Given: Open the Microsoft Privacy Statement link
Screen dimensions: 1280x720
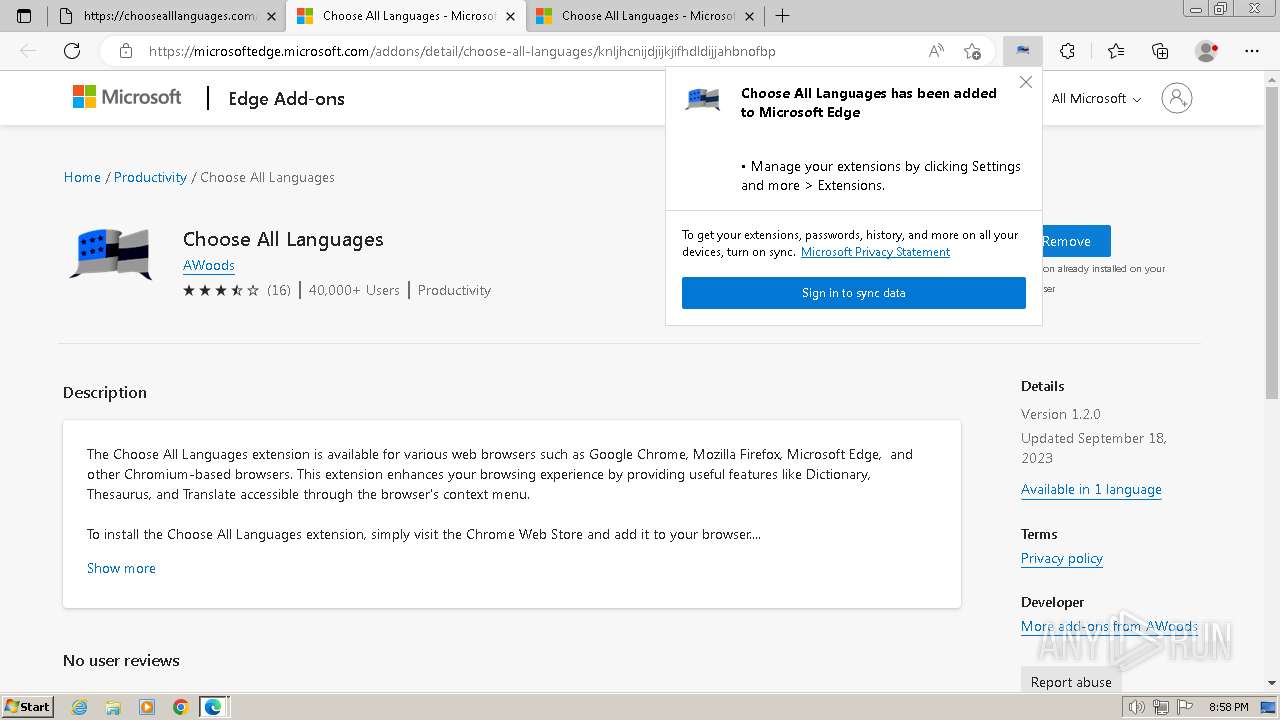Looking at the screenshot, I should pyautogui.click(x=875, y=252).
